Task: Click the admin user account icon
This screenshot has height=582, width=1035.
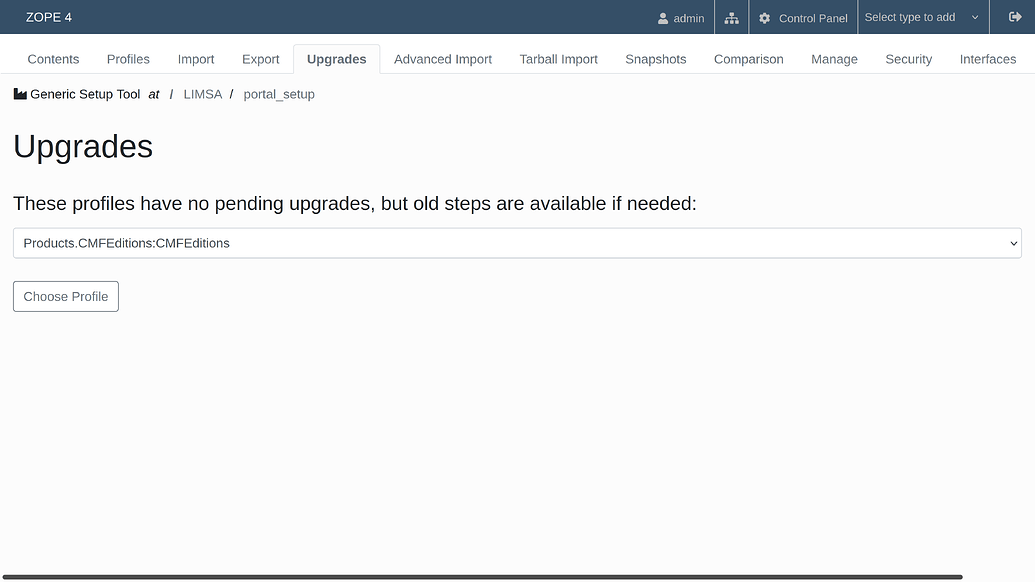Action: (x=661, y=17)
